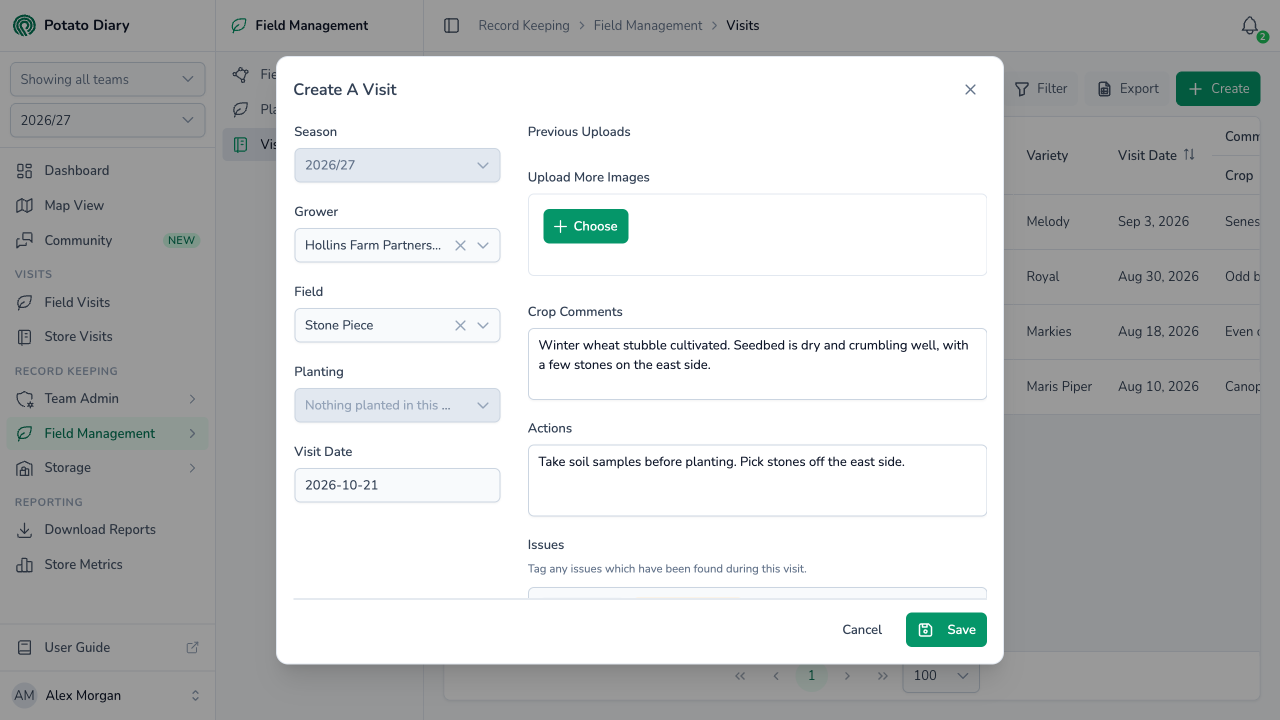
Task: Open the Season dropdown in the dialog
Action: (x=397, y=165)
